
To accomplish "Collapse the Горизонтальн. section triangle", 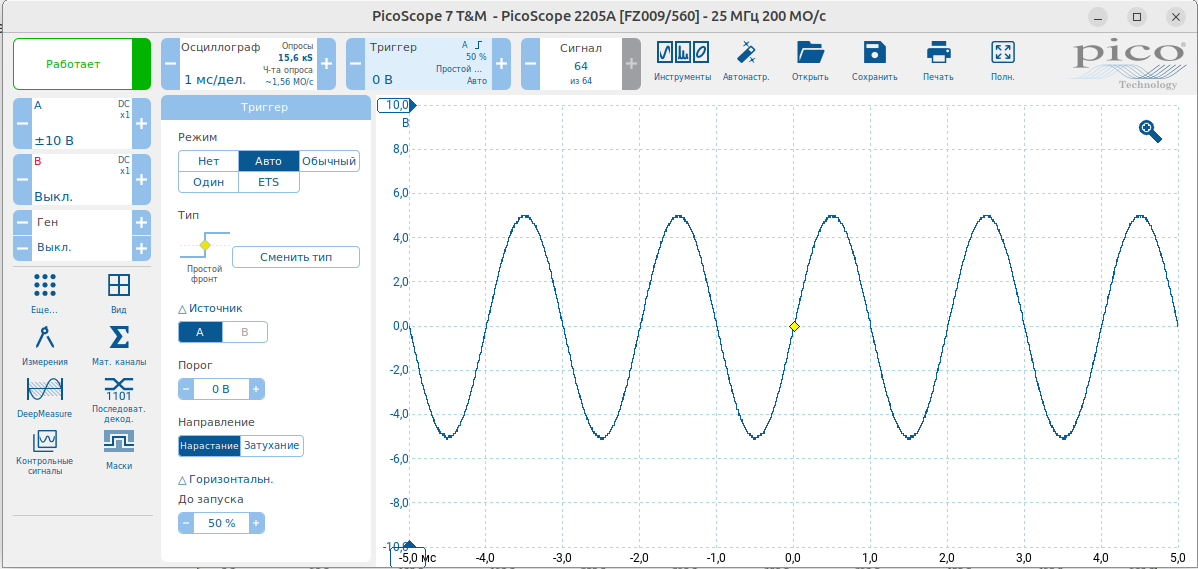I will [x=182, y=479].
